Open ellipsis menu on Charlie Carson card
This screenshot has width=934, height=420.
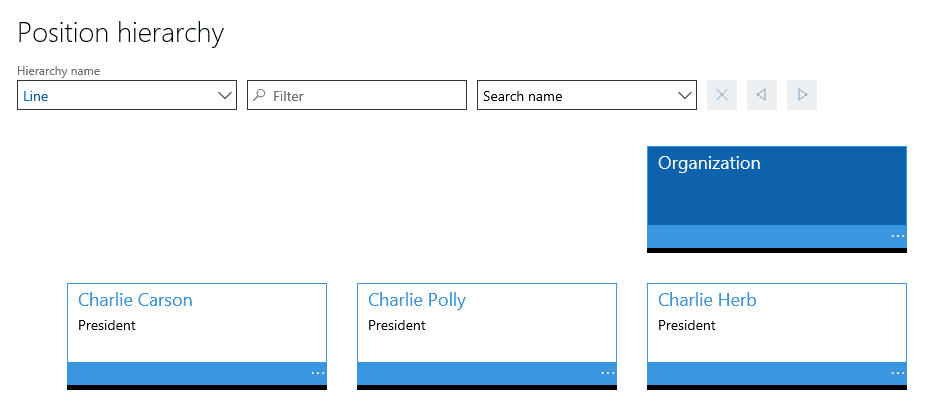click(x=317, y=374)
